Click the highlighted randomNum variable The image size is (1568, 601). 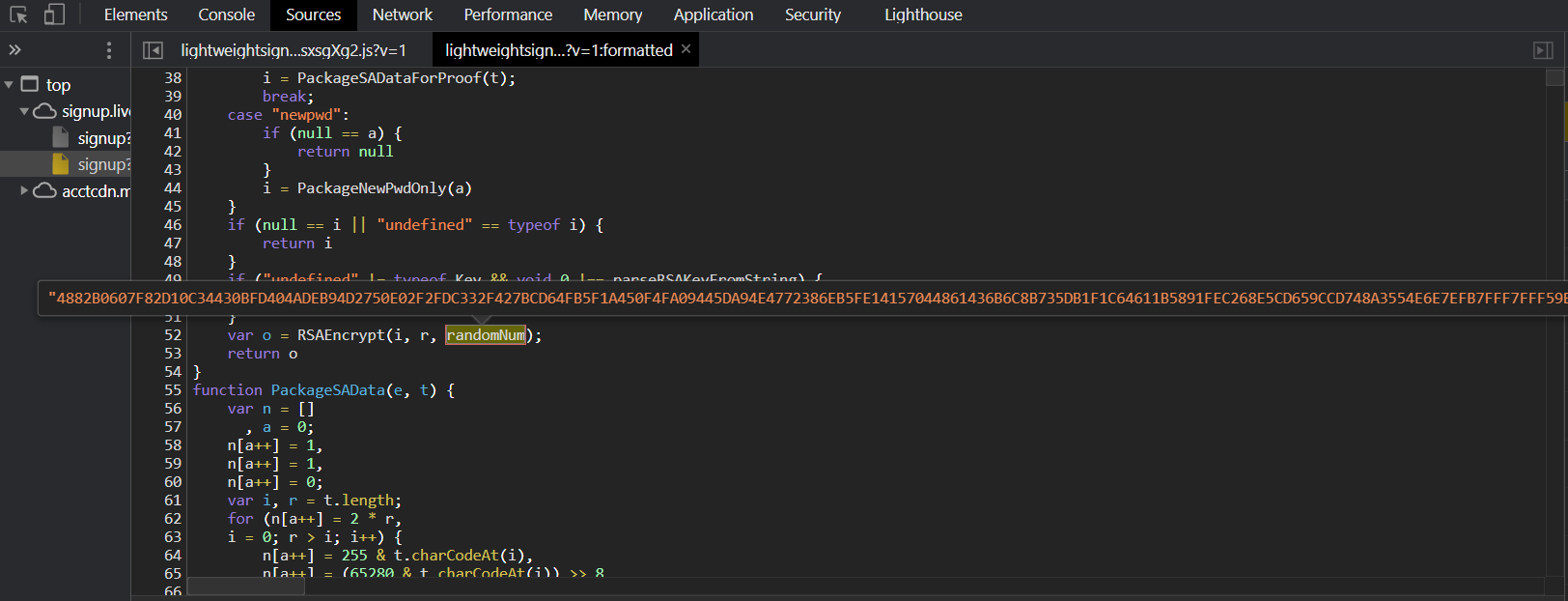coord(485,335)
